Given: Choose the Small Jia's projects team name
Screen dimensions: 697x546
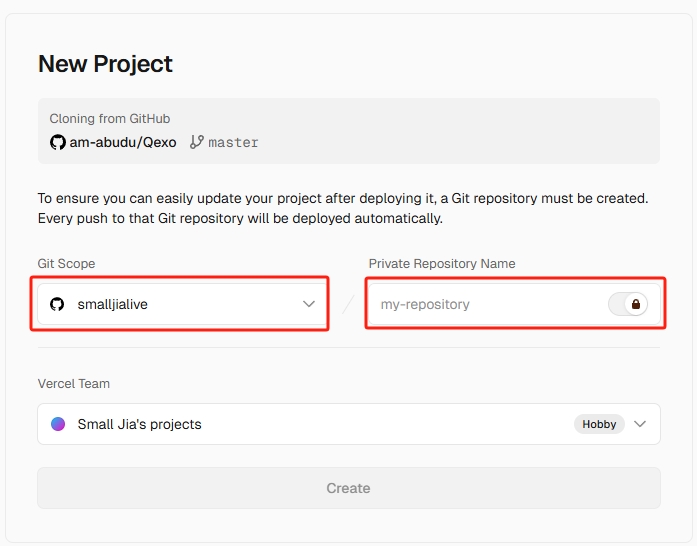Looking at the screenshot, I should click(x=139, y=424).
